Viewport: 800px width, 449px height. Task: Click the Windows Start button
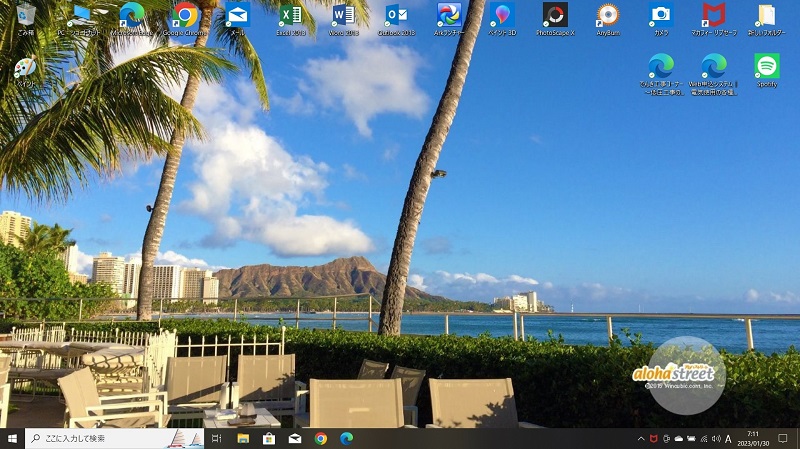(12, 438)
